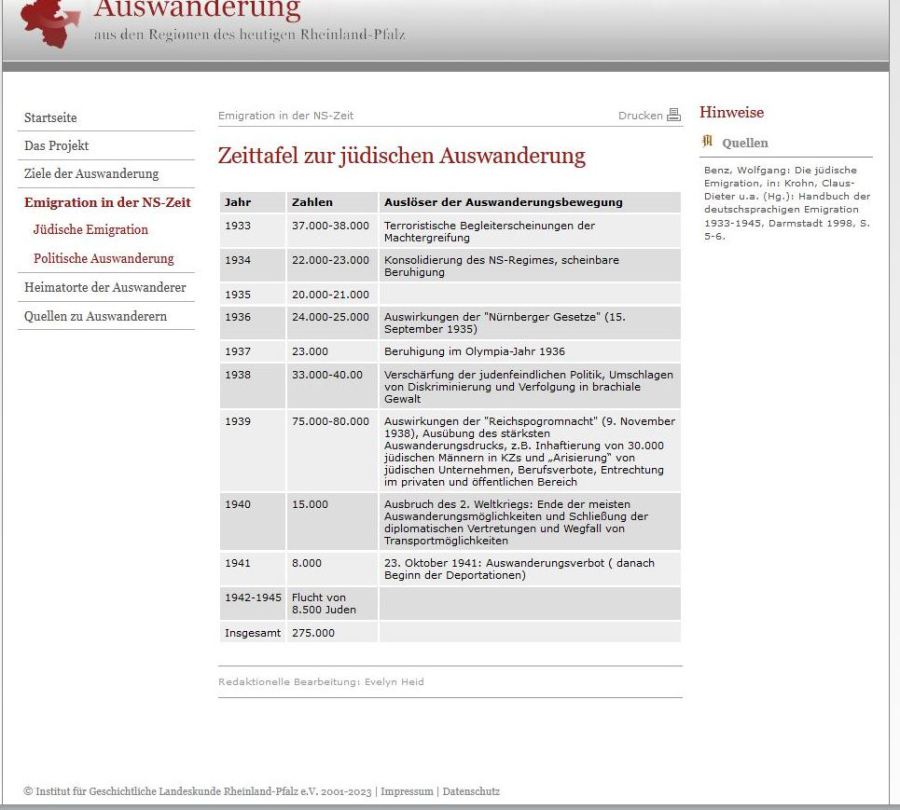Select Emigration in der NS-Zeit sidebar section
900x810 pixels.
(x=107, y=202)
